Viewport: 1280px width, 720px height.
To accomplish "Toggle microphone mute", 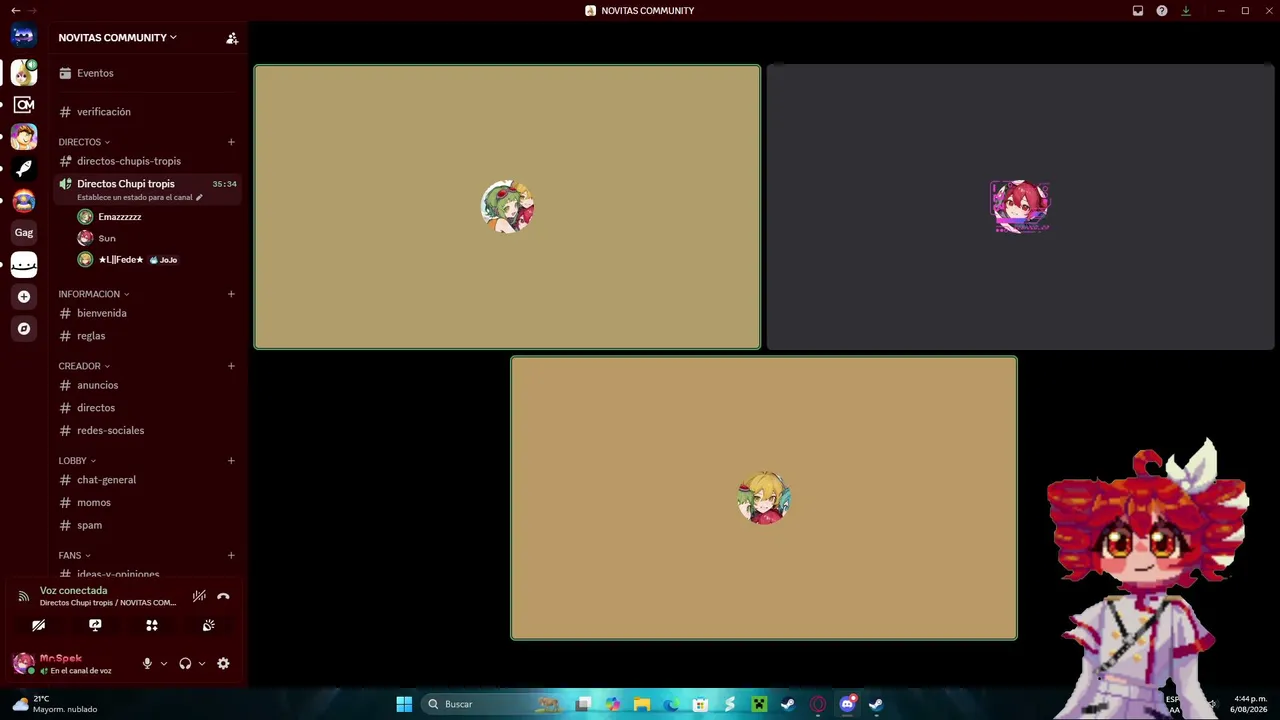I will coord(147,663).
